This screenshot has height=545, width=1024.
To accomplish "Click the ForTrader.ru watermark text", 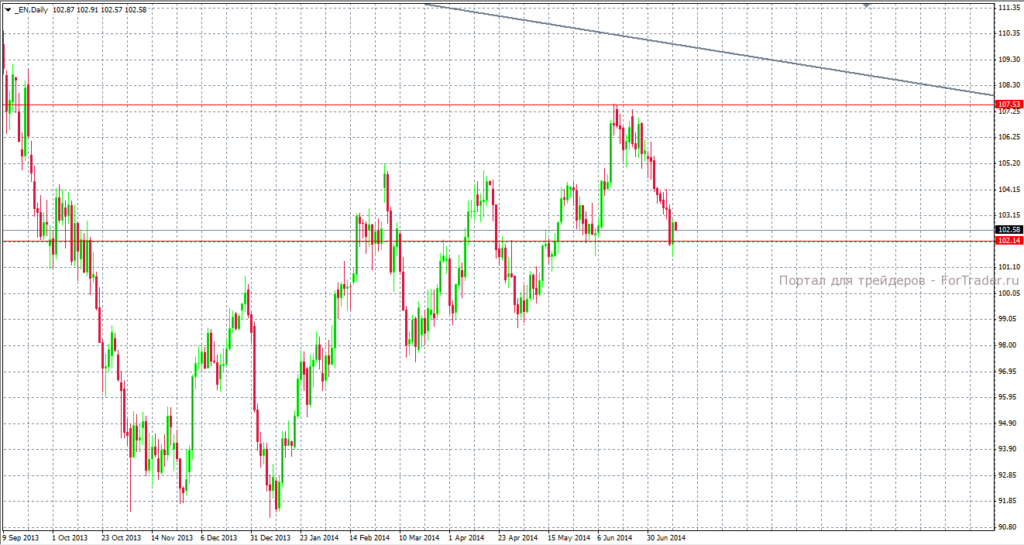I will coord(899,281).
